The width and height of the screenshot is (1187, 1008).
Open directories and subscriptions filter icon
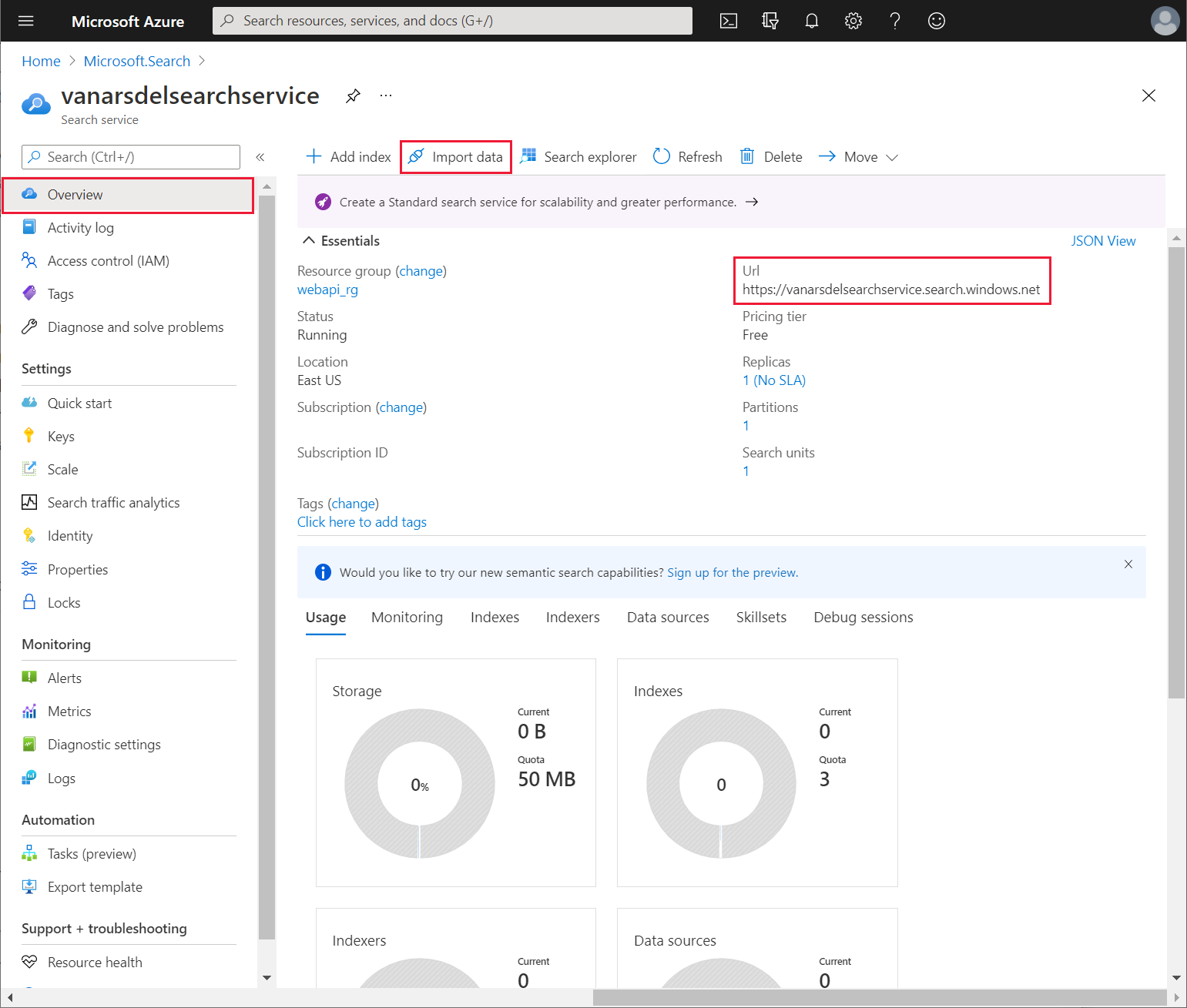[770, 21]
